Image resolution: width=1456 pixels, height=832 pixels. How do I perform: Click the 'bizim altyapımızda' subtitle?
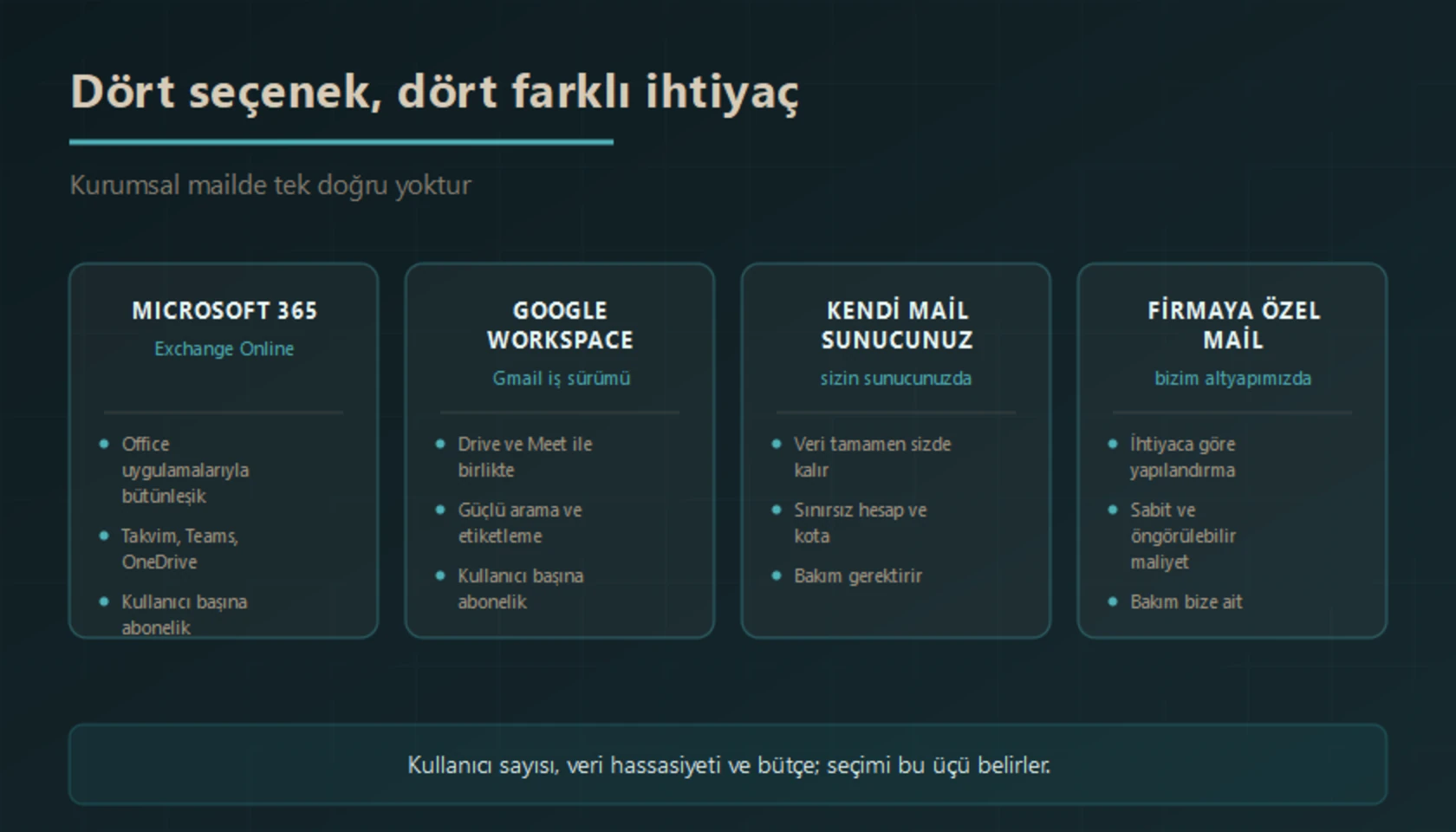pyautogui.click(x=1232, y=378)
